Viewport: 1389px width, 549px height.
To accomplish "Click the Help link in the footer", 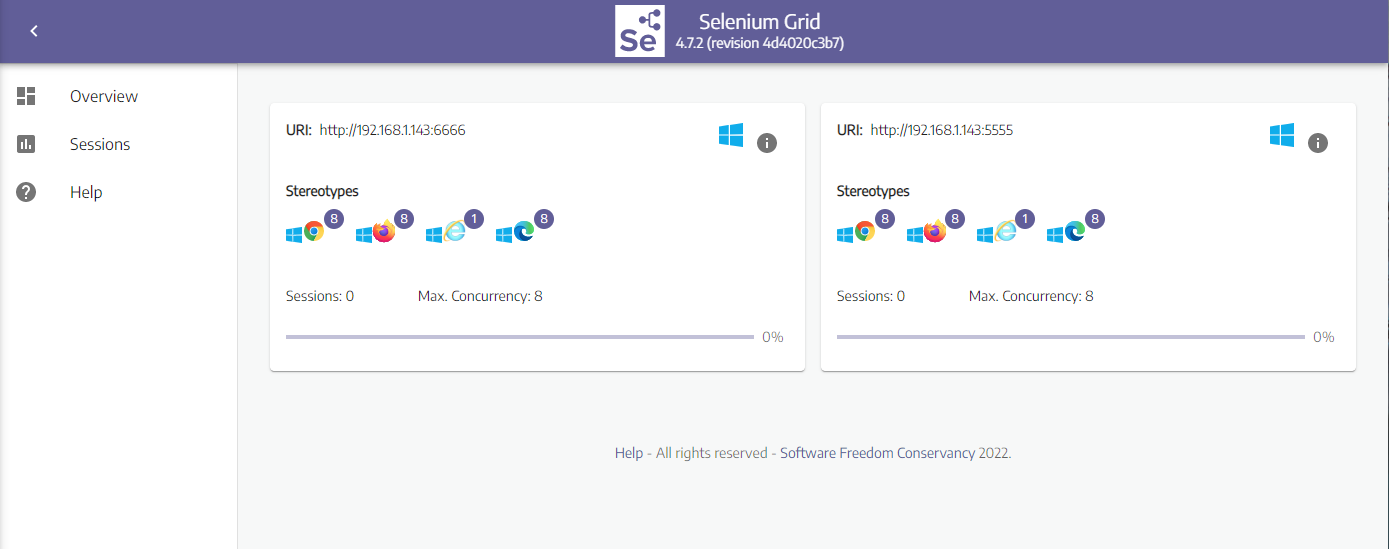I will (629, 453).
